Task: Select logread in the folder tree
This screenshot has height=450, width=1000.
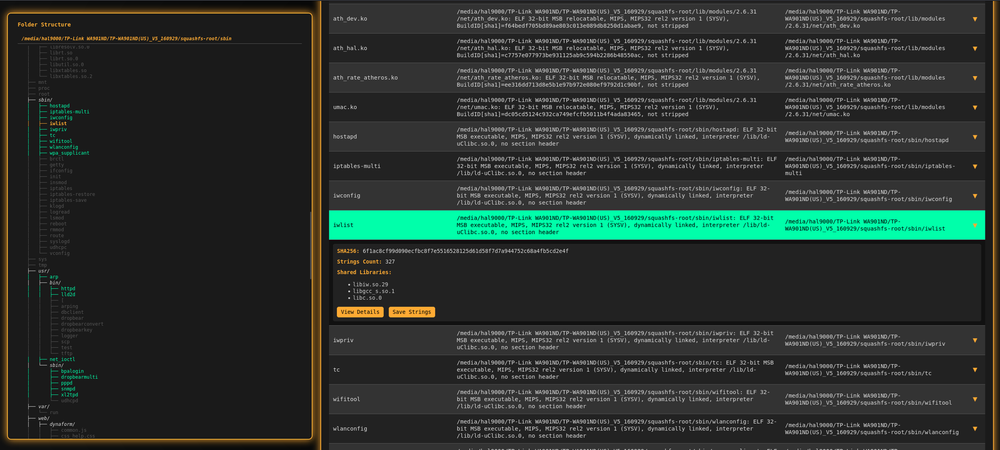Action: 59,212
